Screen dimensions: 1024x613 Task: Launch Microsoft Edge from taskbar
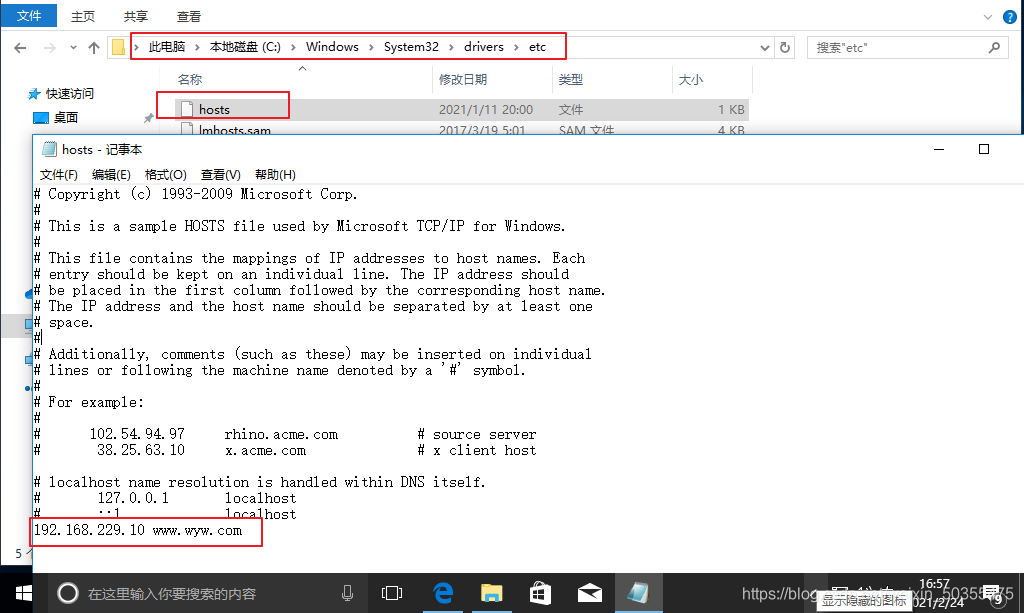tap(443, 593)
